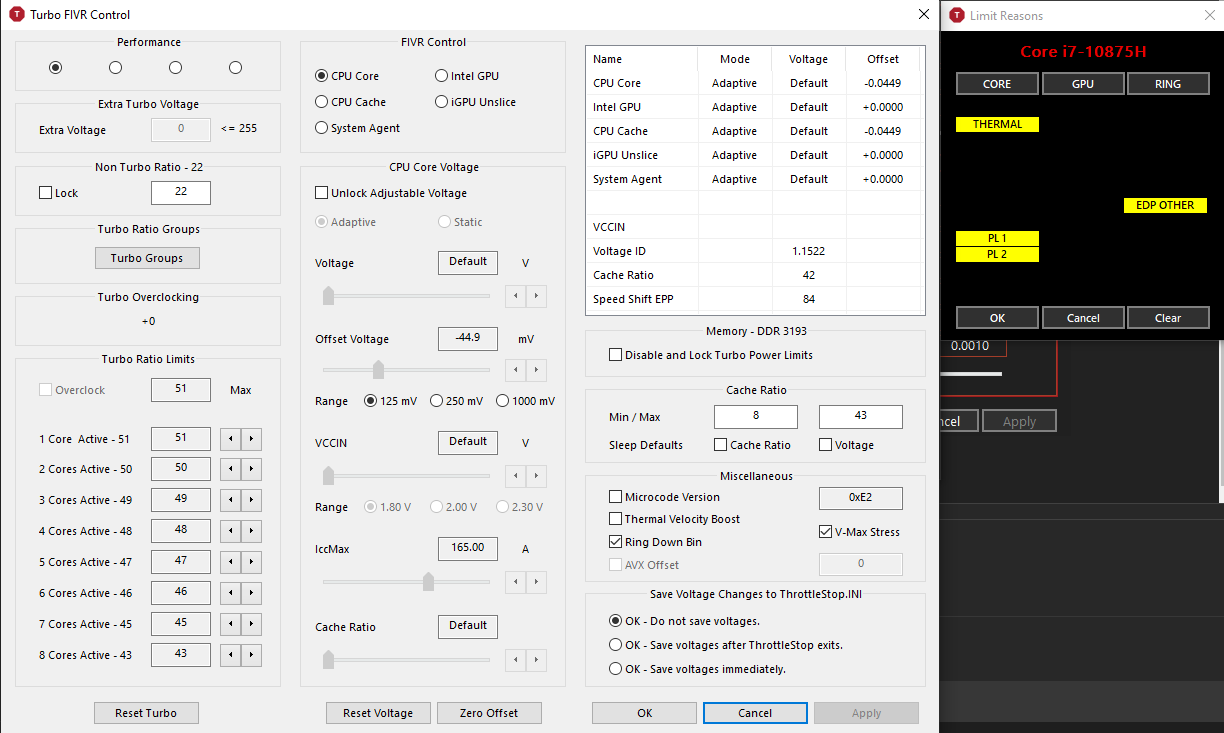Select System Agent row in voltage table

[753, 179]
